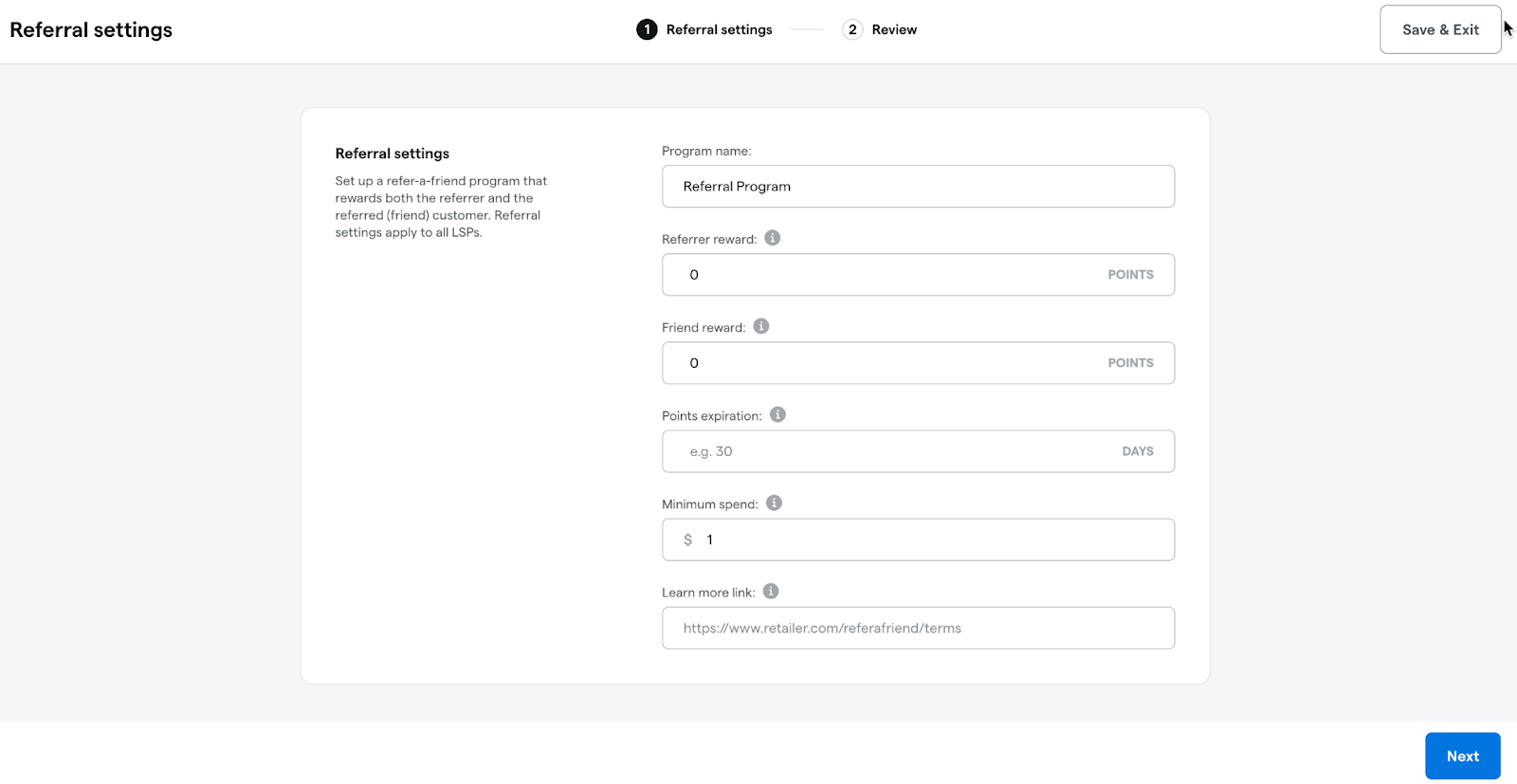Viewport: 1517px width, 784px height.
Task: Select the Friend reward label
Action: point(704,327)
